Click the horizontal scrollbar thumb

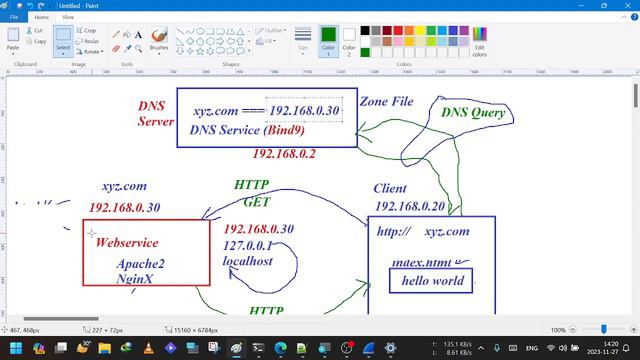click(61, 318)
